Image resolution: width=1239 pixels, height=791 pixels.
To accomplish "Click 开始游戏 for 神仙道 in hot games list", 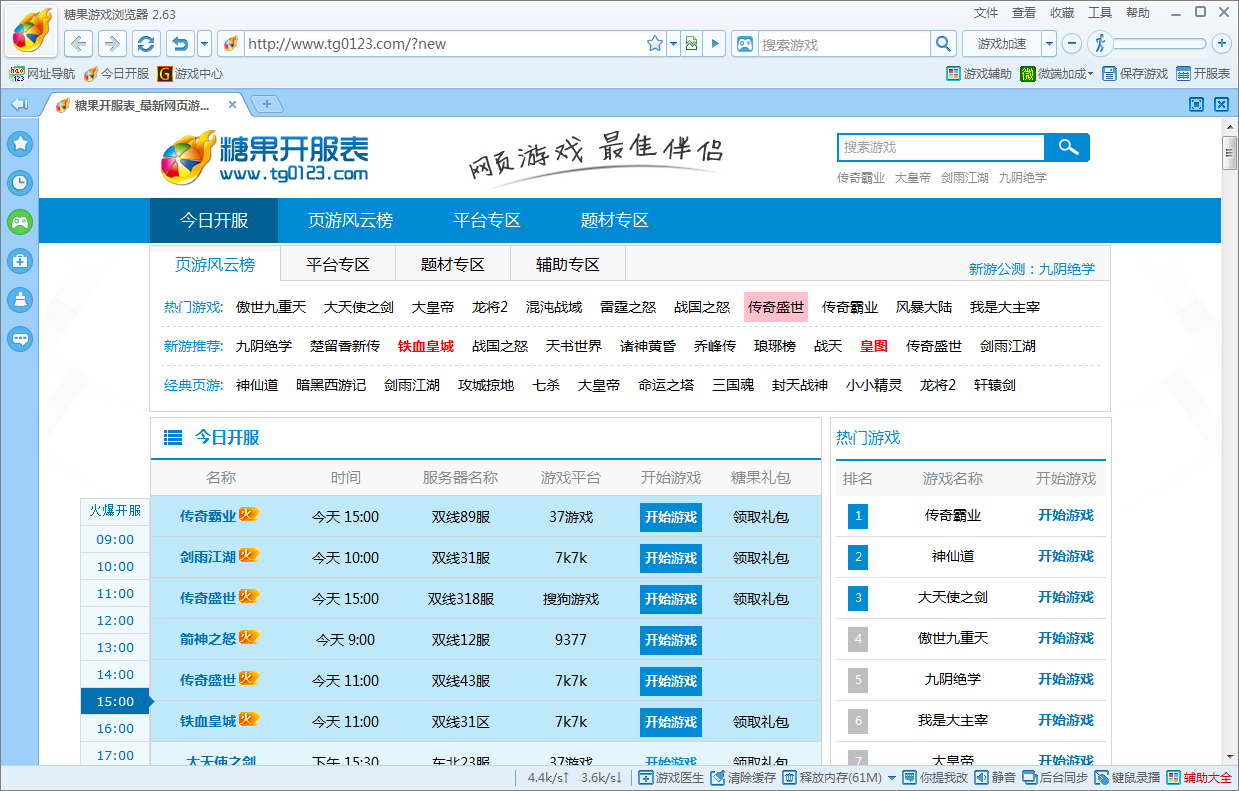I will point(1066,556).
